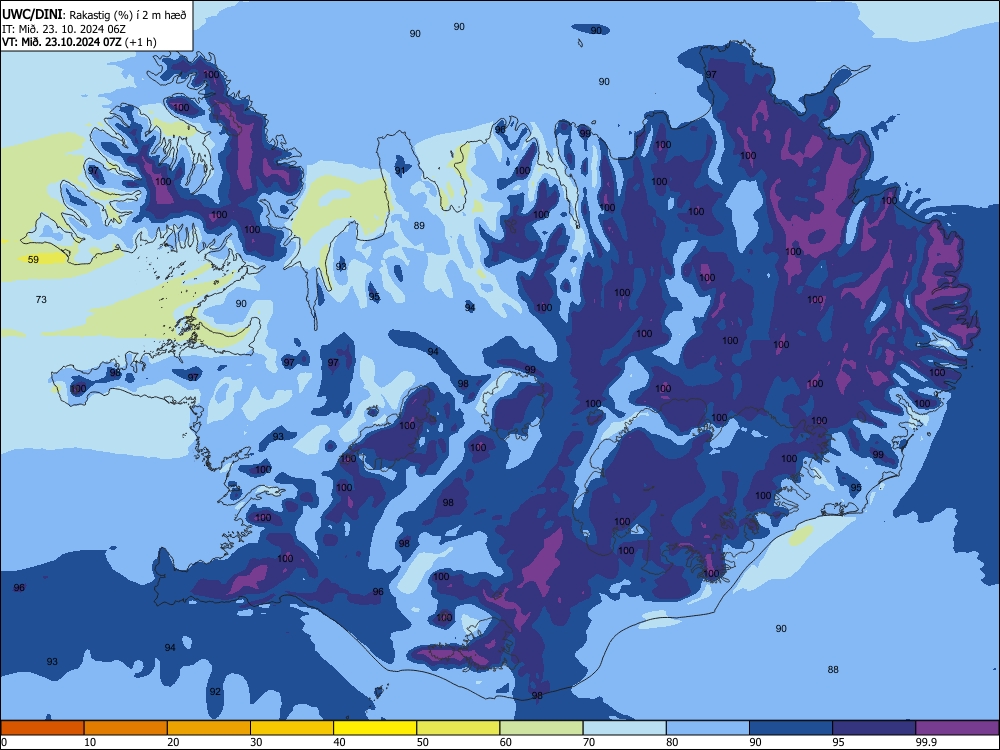The height and width of the screenshot is (750, 1000).
Task: Pick the 50–60 pale yellow legend swatch
Action: (x=458, y=728)
